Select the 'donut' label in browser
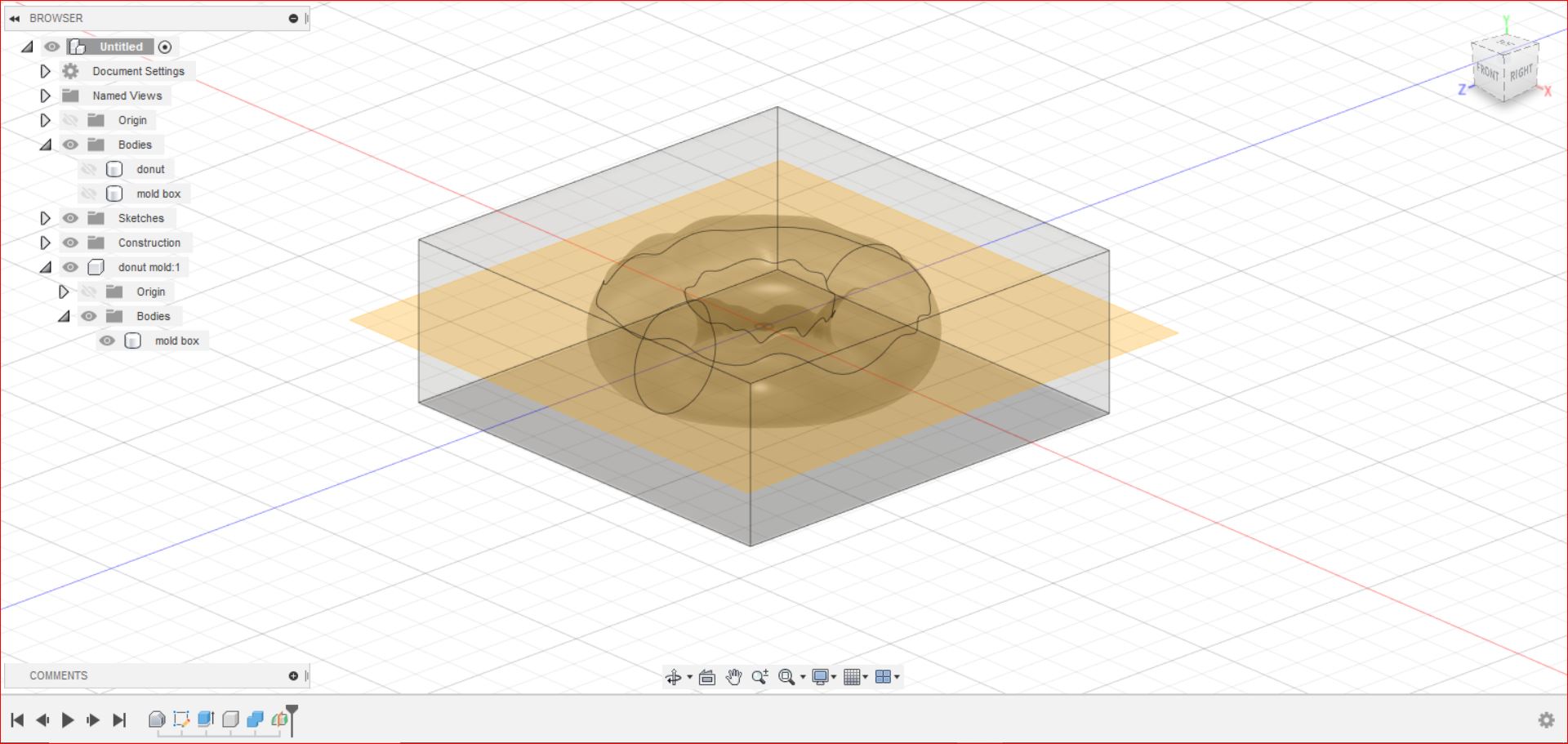Image resolution: width=1568 pixels, height=744 pixels. click(x=150, y=169)
